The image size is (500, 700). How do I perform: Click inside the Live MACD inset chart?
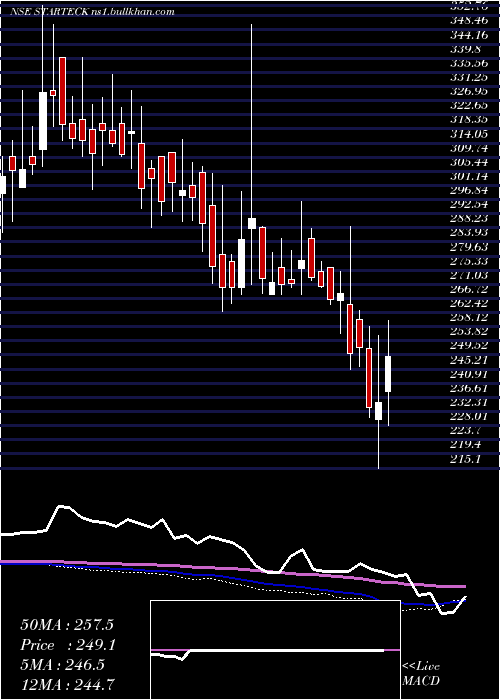click(x=275, y=650)
